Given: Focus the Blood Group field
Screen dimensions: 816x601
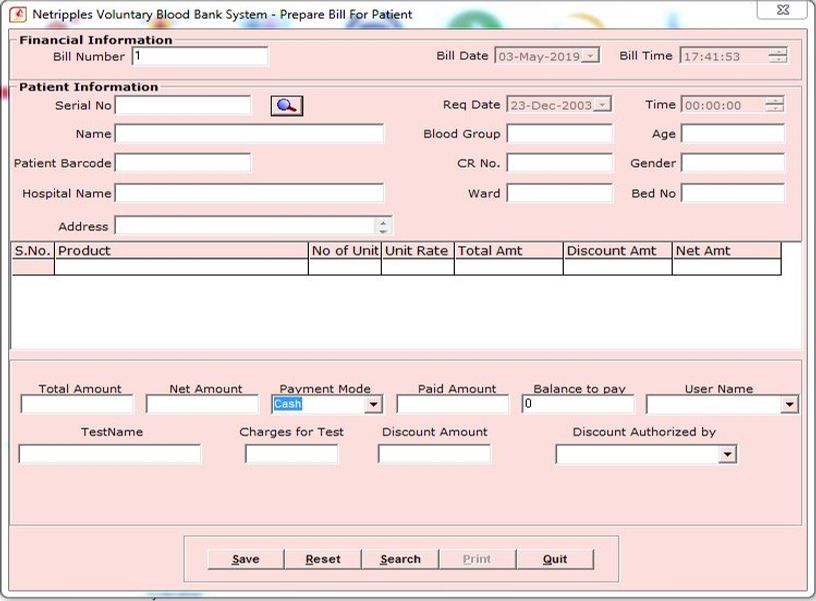Looking at the screenshot, I should point(560,134).
